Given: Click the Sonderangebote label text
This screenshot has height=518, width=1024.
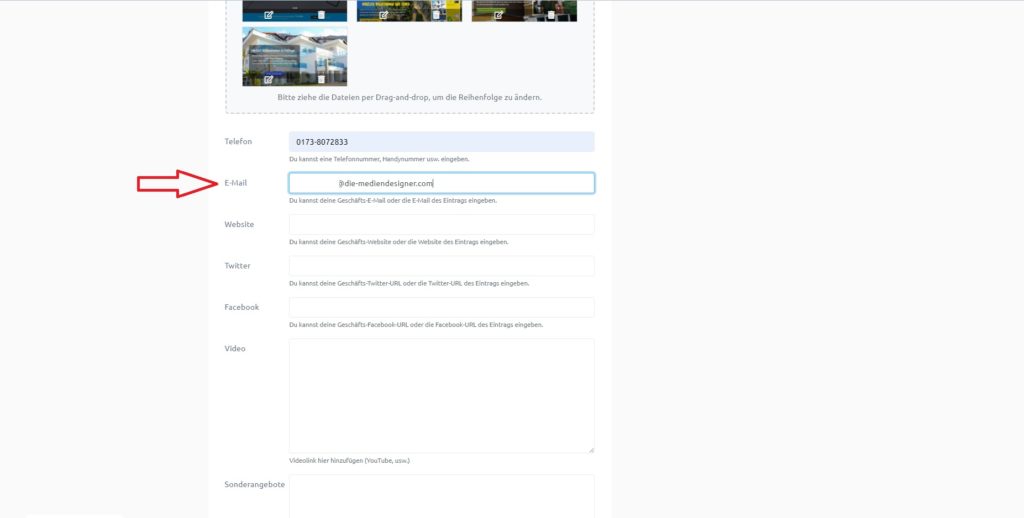Looking at the screenshot, I should point(254,485).
